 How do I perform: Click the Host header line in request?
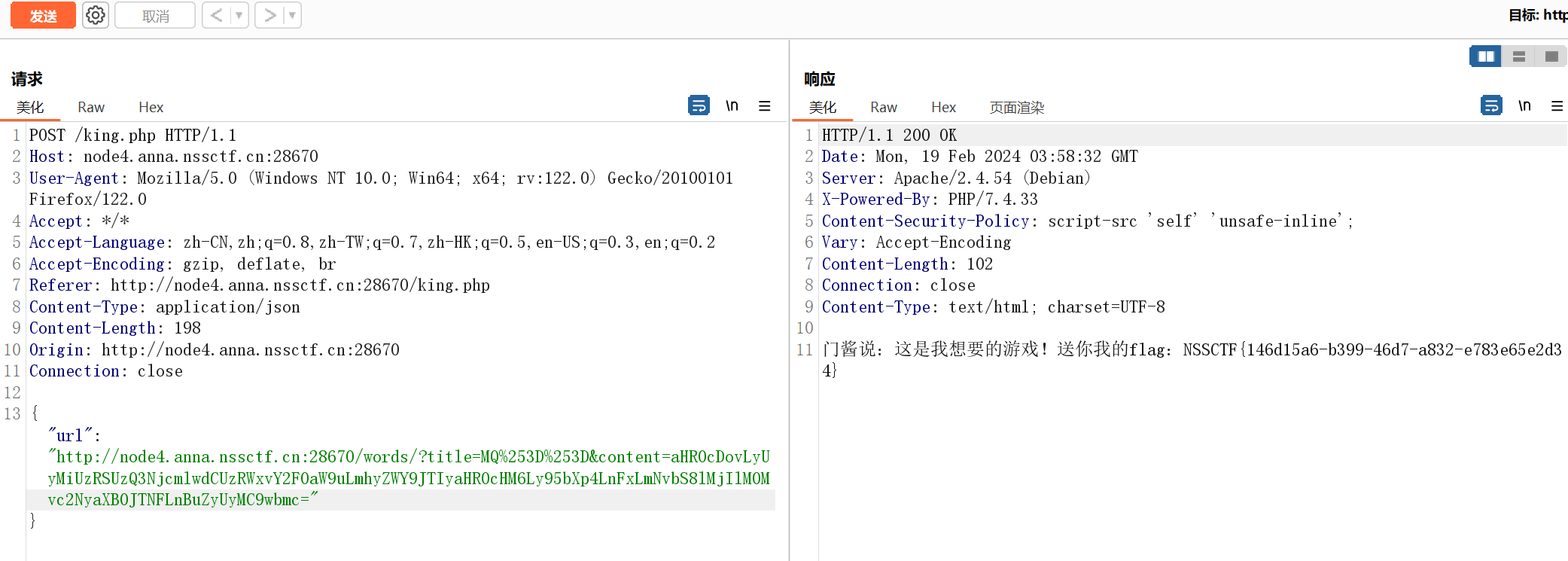pos(174,156)
